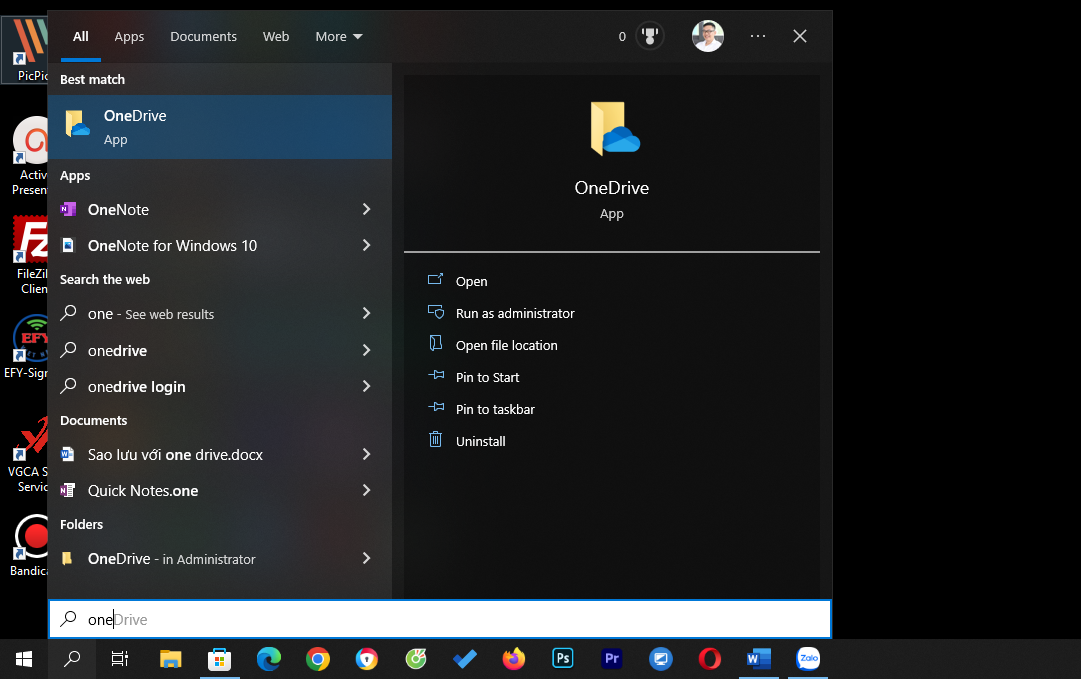Image resolution: width=1081 pixels, height=679 pixels.
Task: Open the rewards trophy badge
Action: (x=649, y=36)
